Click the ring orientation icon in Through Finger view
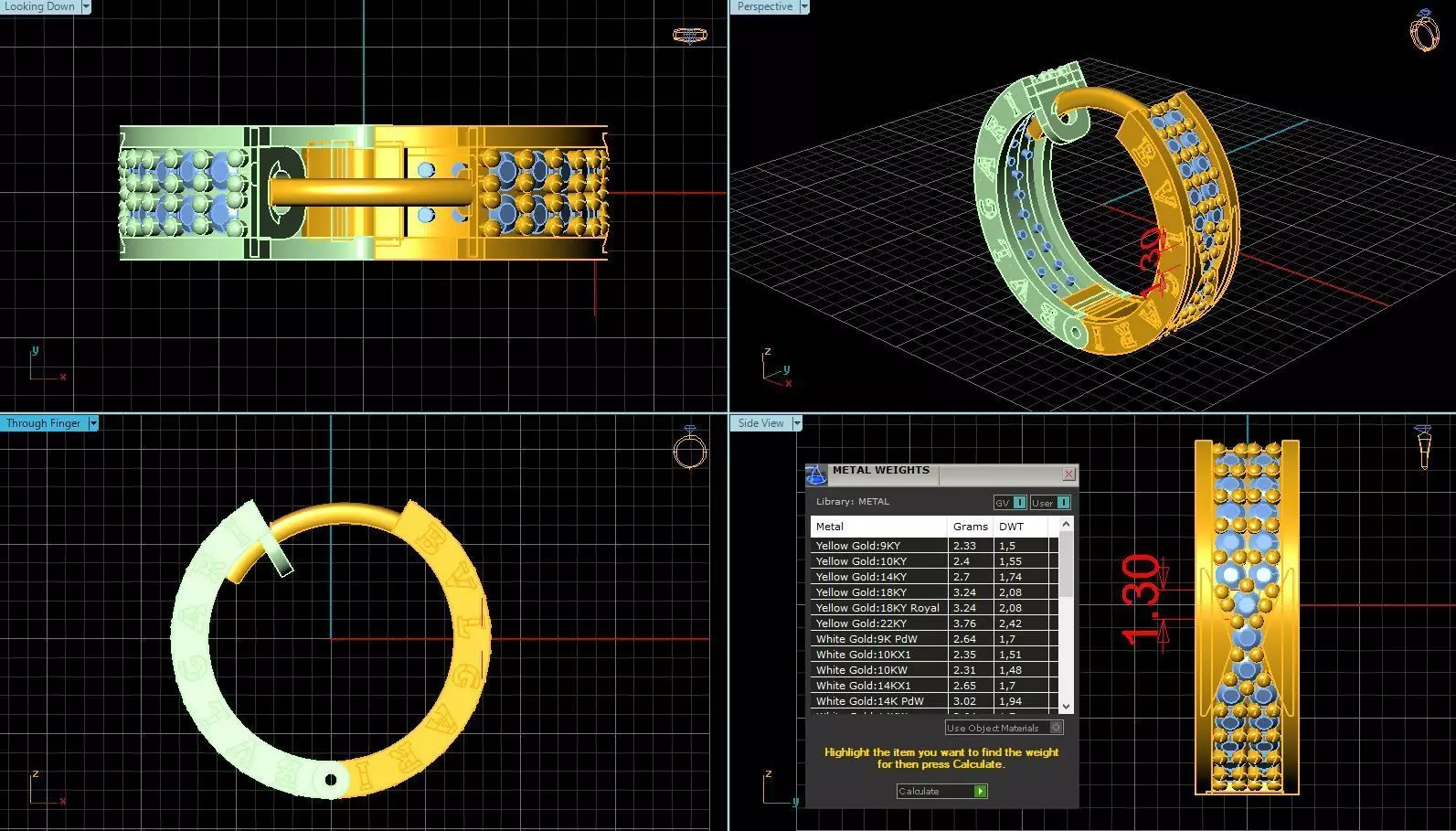1456x831 pixels. tap(690, 447)
